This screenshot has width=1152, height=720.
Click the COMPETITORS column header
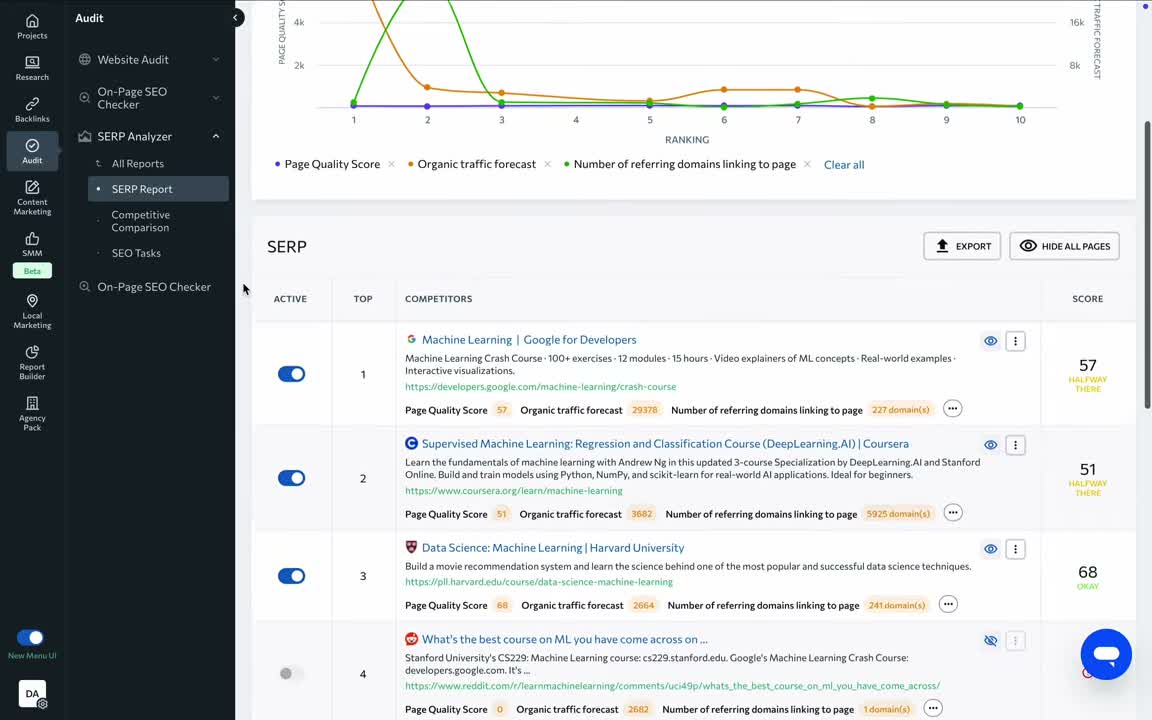coord(439,298)
